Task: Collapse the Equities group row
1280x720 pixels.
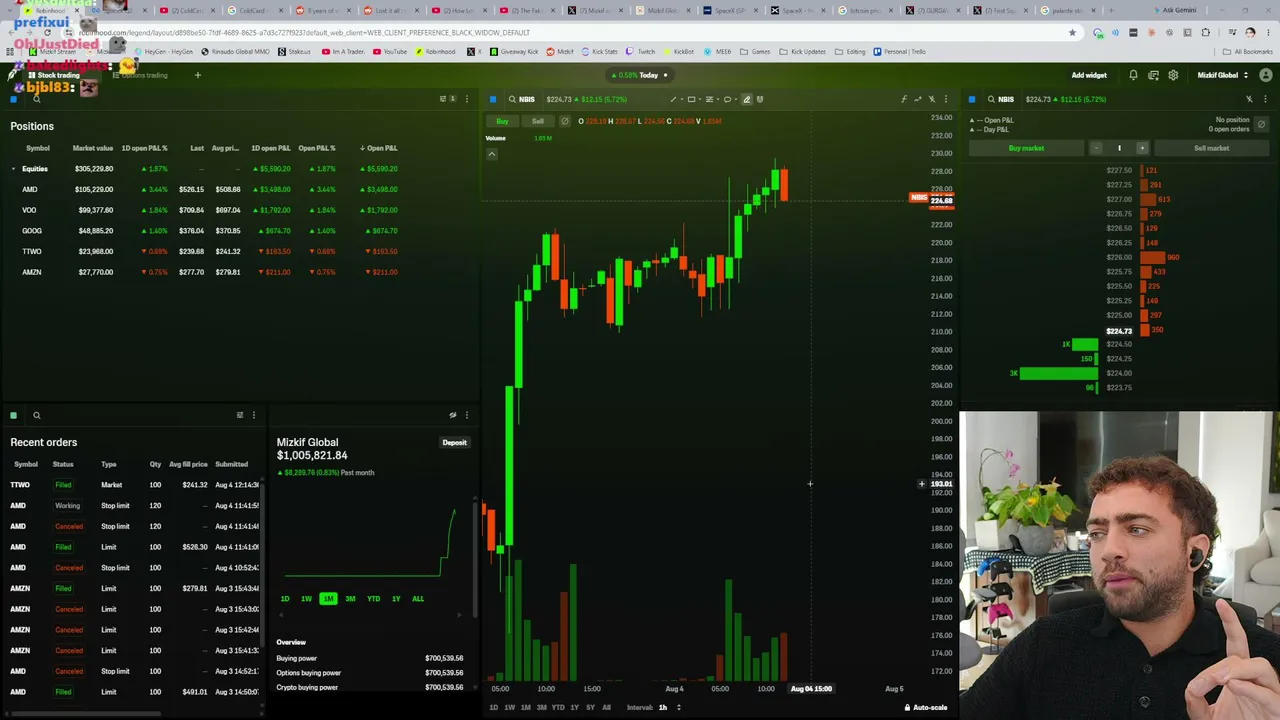Action: point(13,169)
